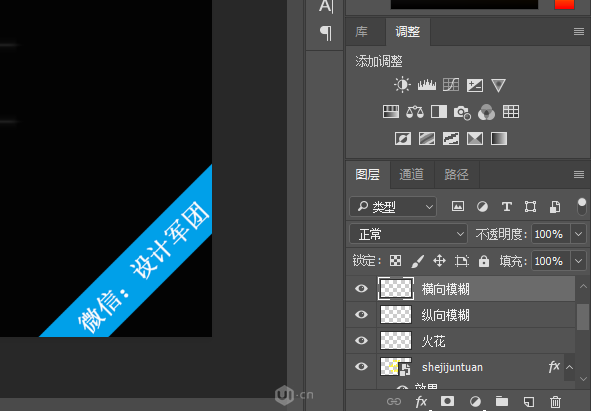This screenshot has width=591, height=411.
Task: Select the 火花 layer name
Action: (x=434, y=341)
